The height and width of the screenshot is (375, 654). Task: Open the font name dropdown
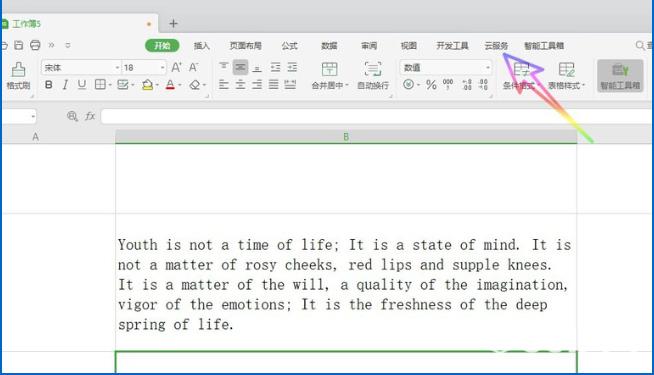117,68
